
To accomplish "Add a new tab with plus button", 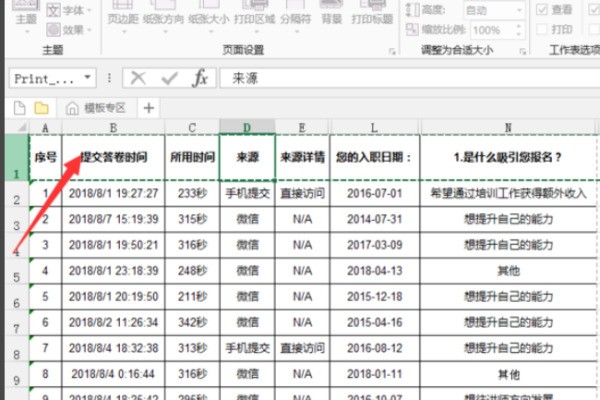I will tap(149, 108).
